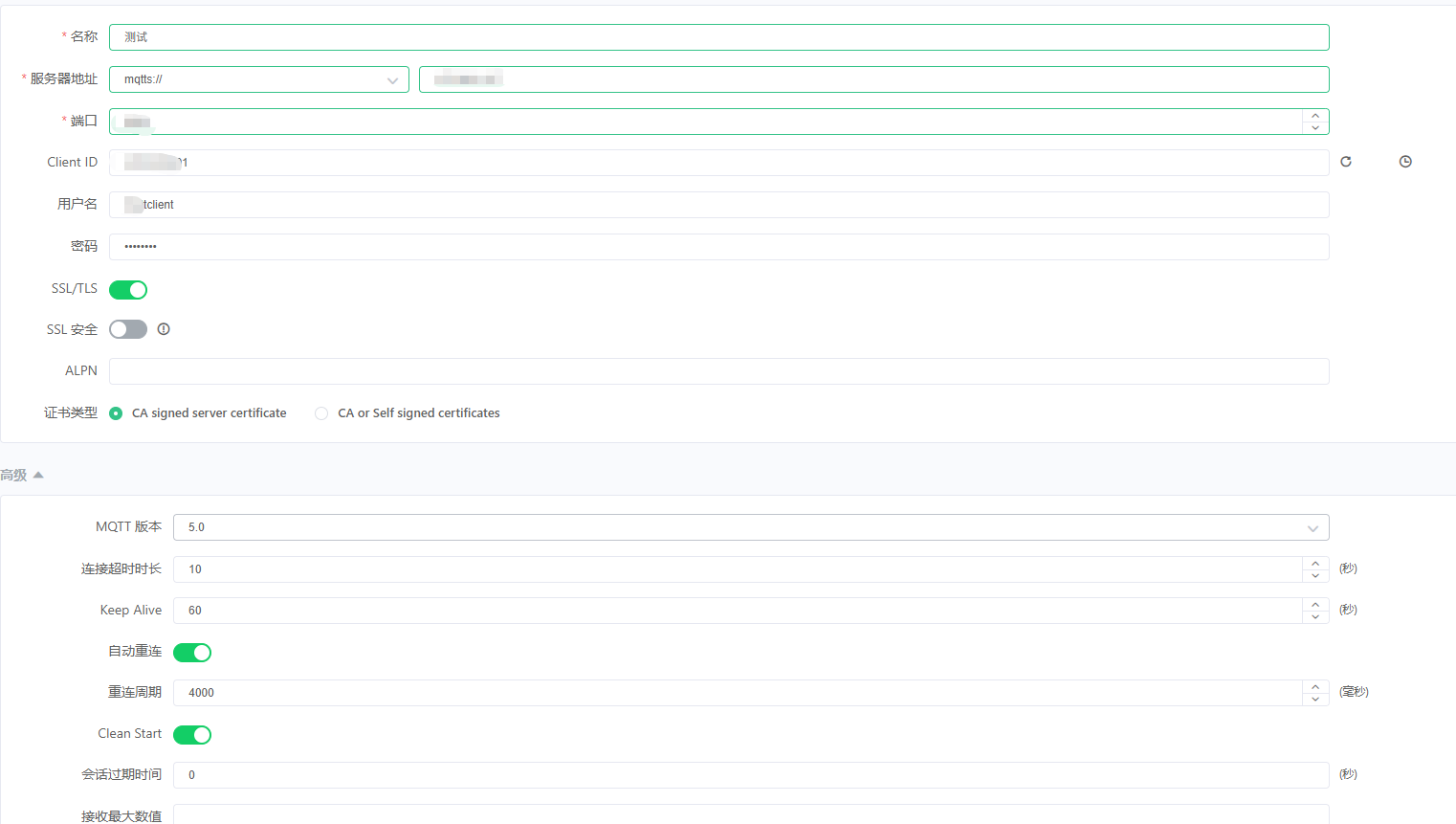Click into the ALPN text field

717,371
